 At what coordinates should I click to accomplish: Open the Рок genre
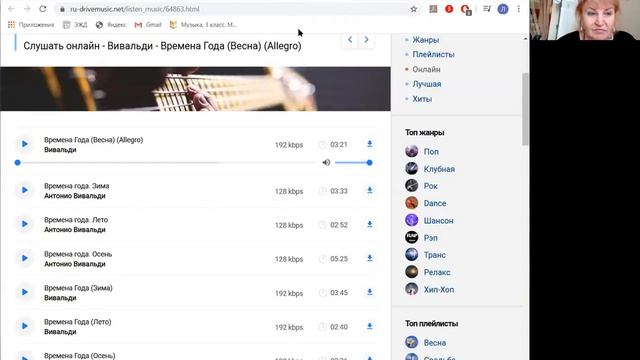[431, 186]
